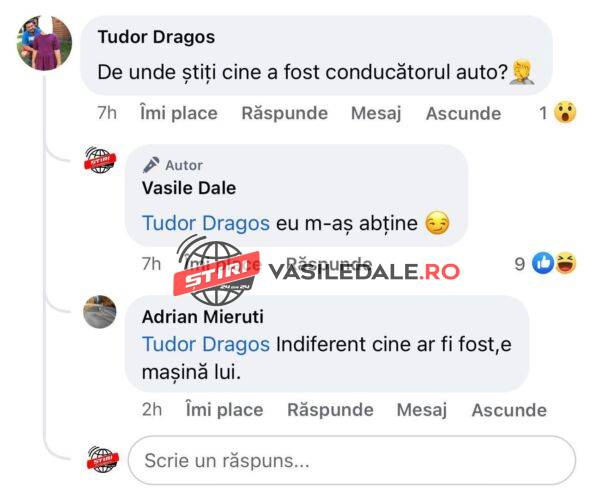Open Vasile Dale's globe avatar beside reply
This screenshot has width=593, height=500.
pyautogui.click(x=100, y=160)
